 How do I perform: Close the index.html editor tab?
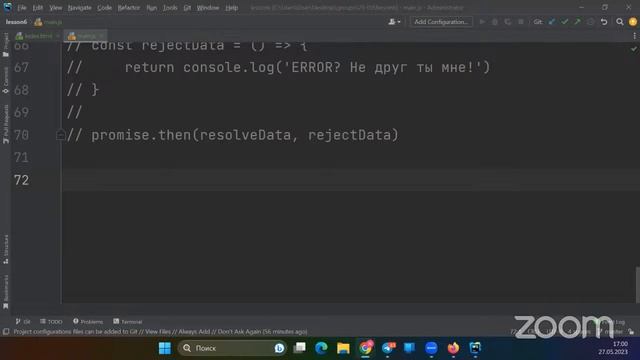pyautogui.click(x=58, y=36)
